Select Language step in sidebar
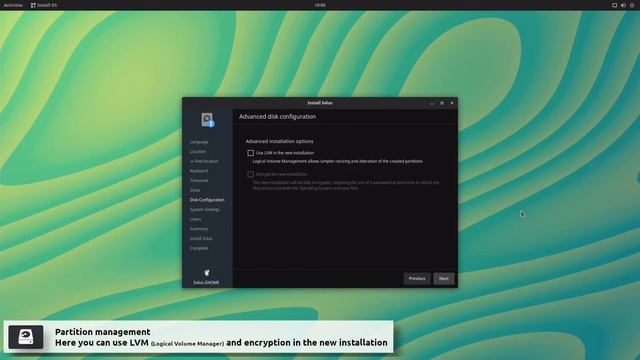This screenshot has height=360, width=640. point(199,142)
